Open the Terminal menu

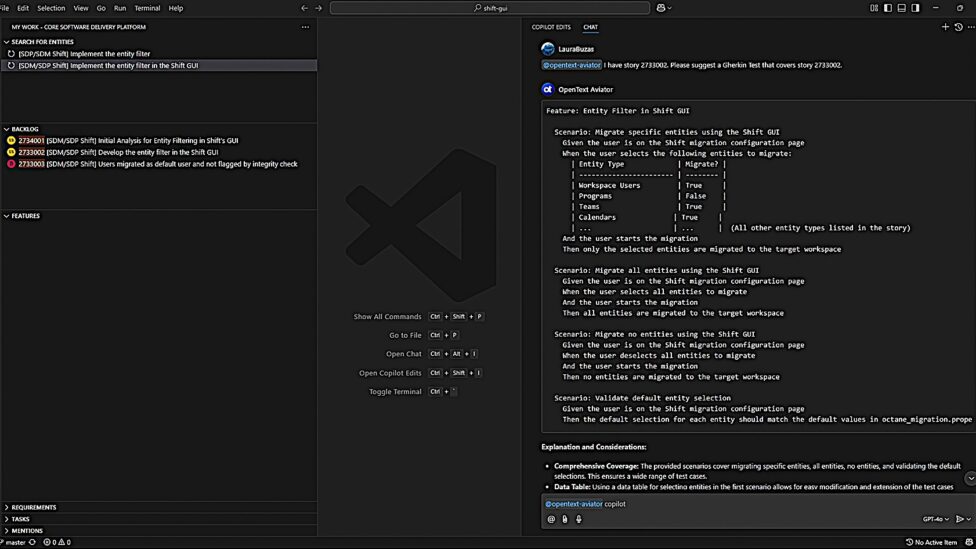pyautogui.click(x=148, y=8)
